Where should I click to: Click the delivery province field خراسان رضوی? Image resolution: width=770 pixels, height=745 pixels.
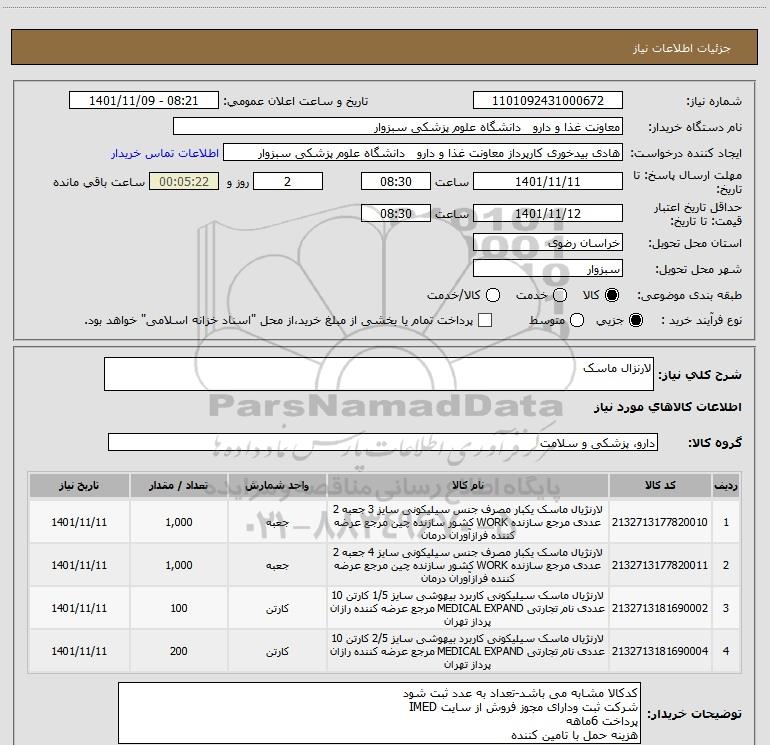click(548, 243)
